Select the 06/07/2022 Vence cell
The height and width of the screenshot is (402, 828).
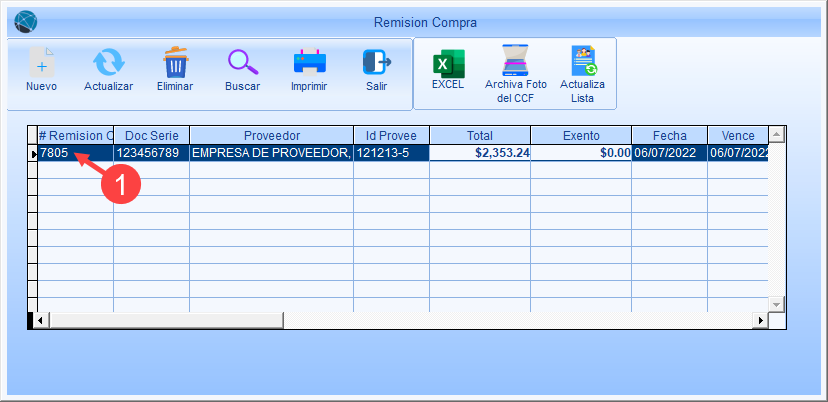738,153
